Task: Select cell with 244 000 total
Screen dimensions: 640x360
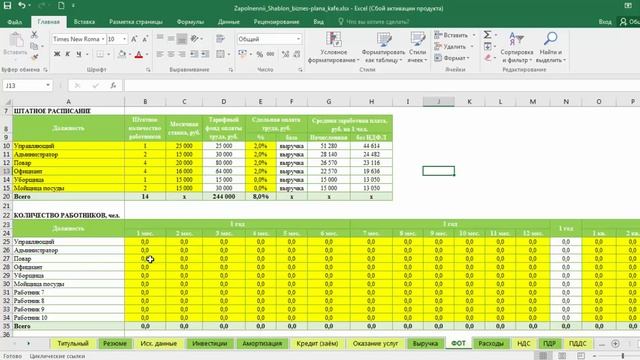Action: tap(224, 196)
